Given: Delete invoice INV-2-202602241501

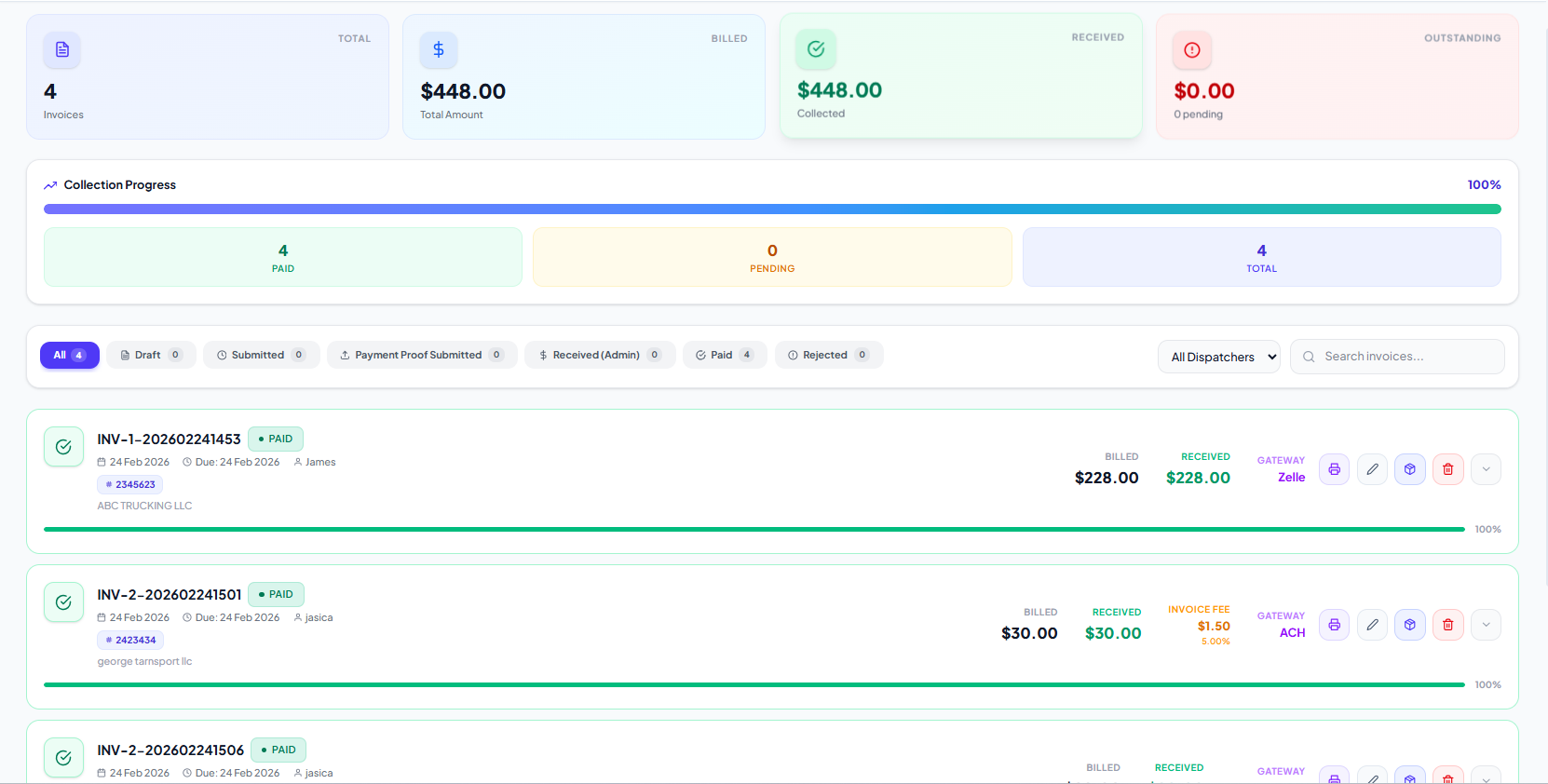Looking at the screenshot, I should (1448, 625).
